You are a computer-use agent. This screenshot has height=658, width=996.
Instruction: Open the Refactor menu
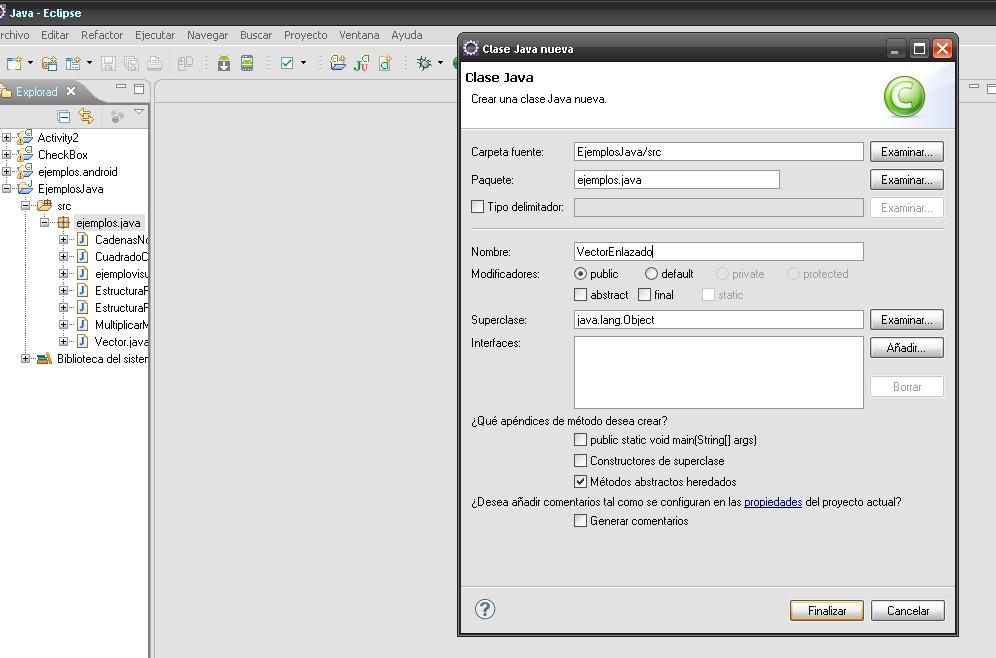coord(102,35)
